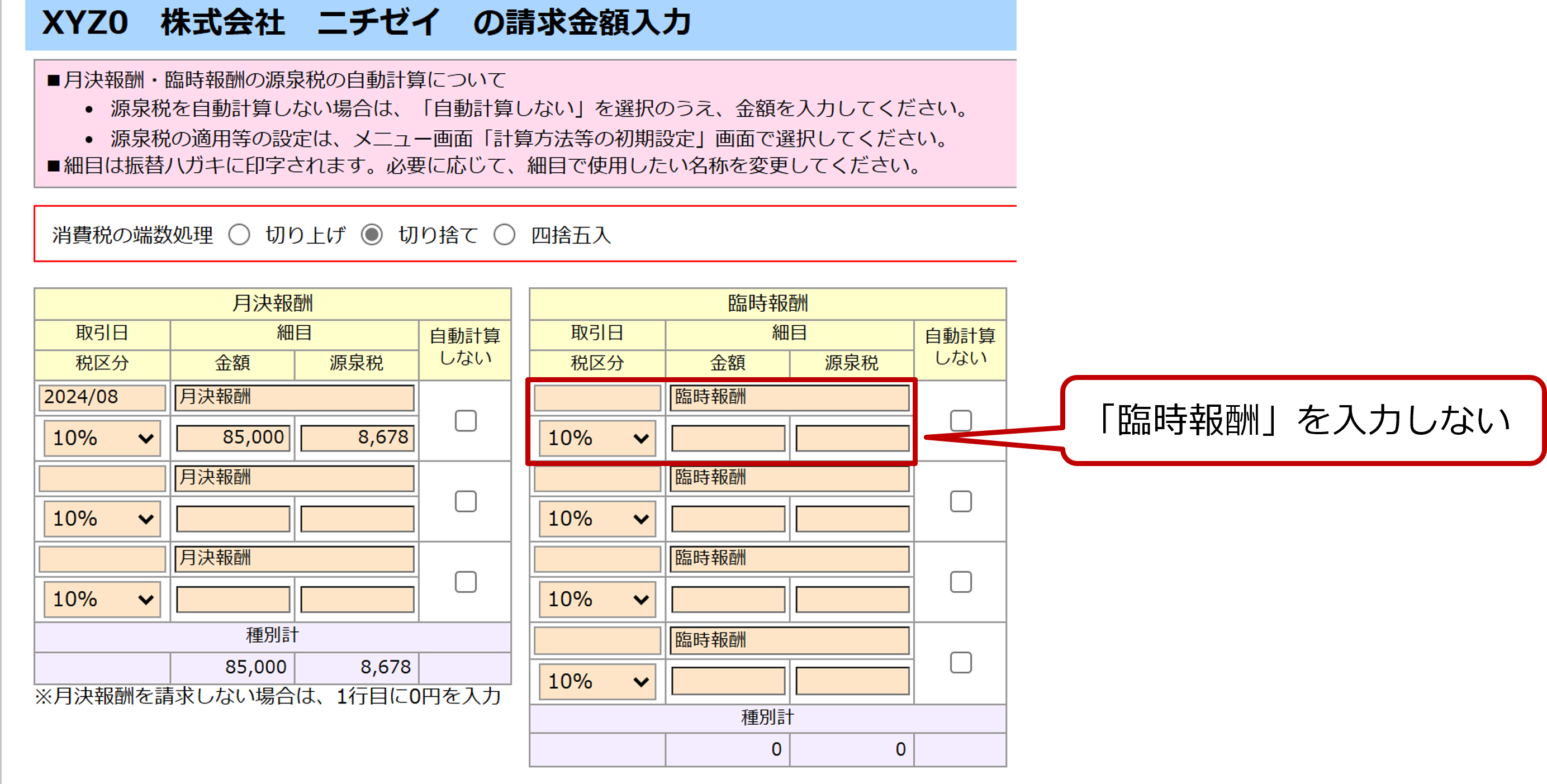Image resolution: width=1547 pixels, height=784 pixels.
Task: Check 自動計算しない for second 月決報酬 row
Action: (466, 501)
